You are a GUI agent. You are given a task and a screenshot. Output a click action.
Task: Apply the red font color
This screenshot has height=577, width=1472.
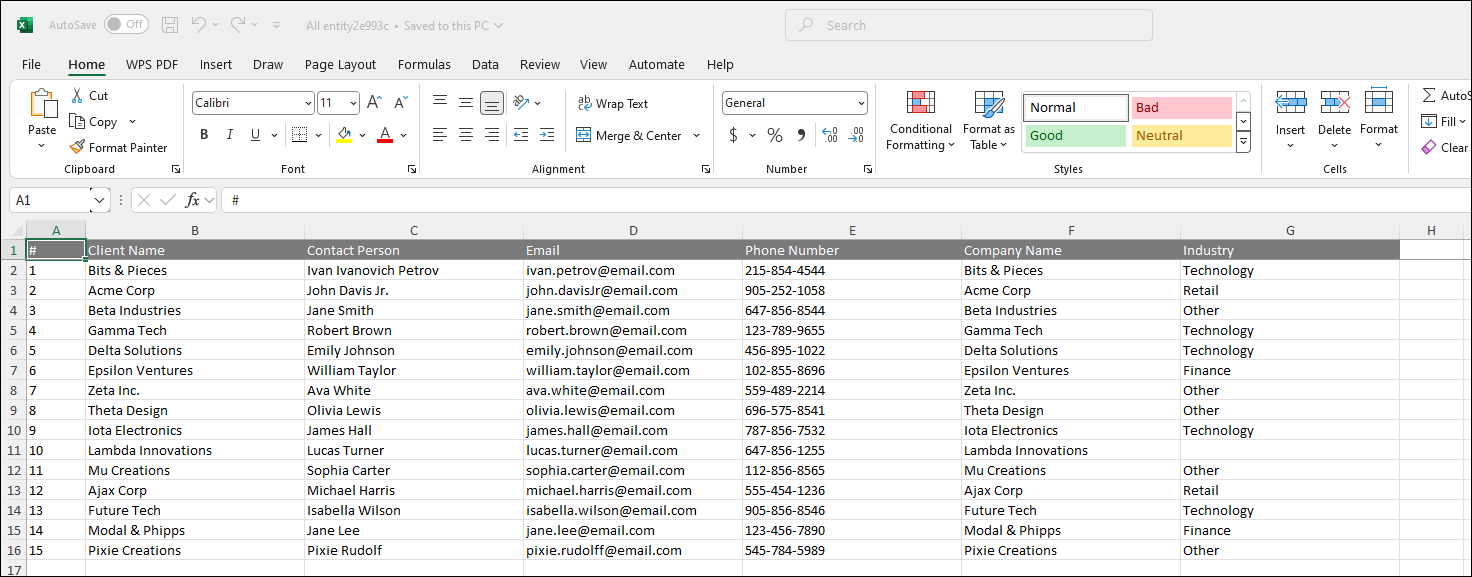(x=385, y=135)
